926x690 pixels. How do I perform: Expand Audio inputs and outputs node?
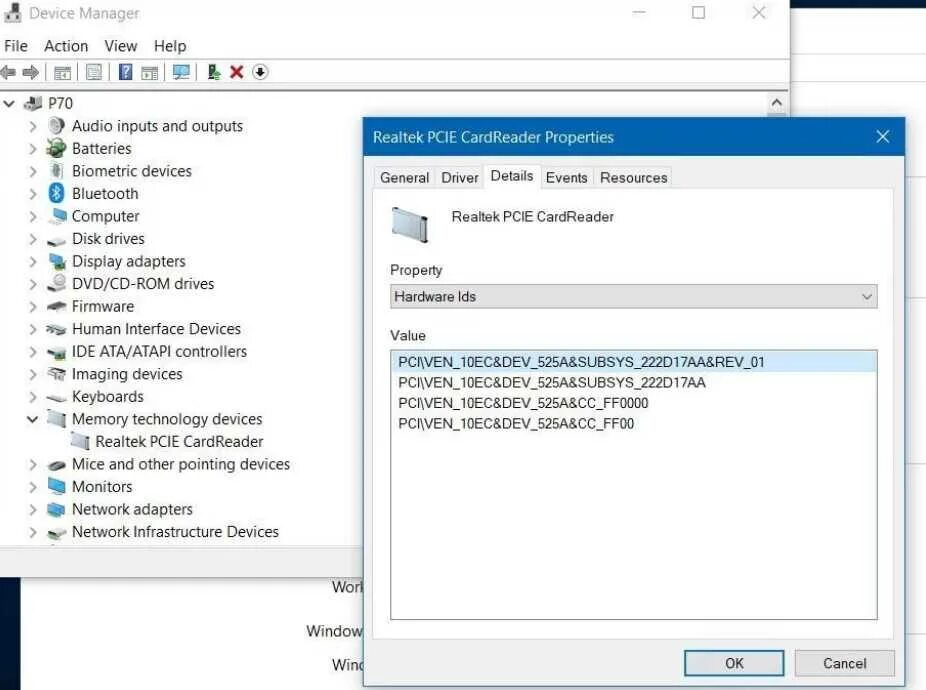click(x=32, y=126)
